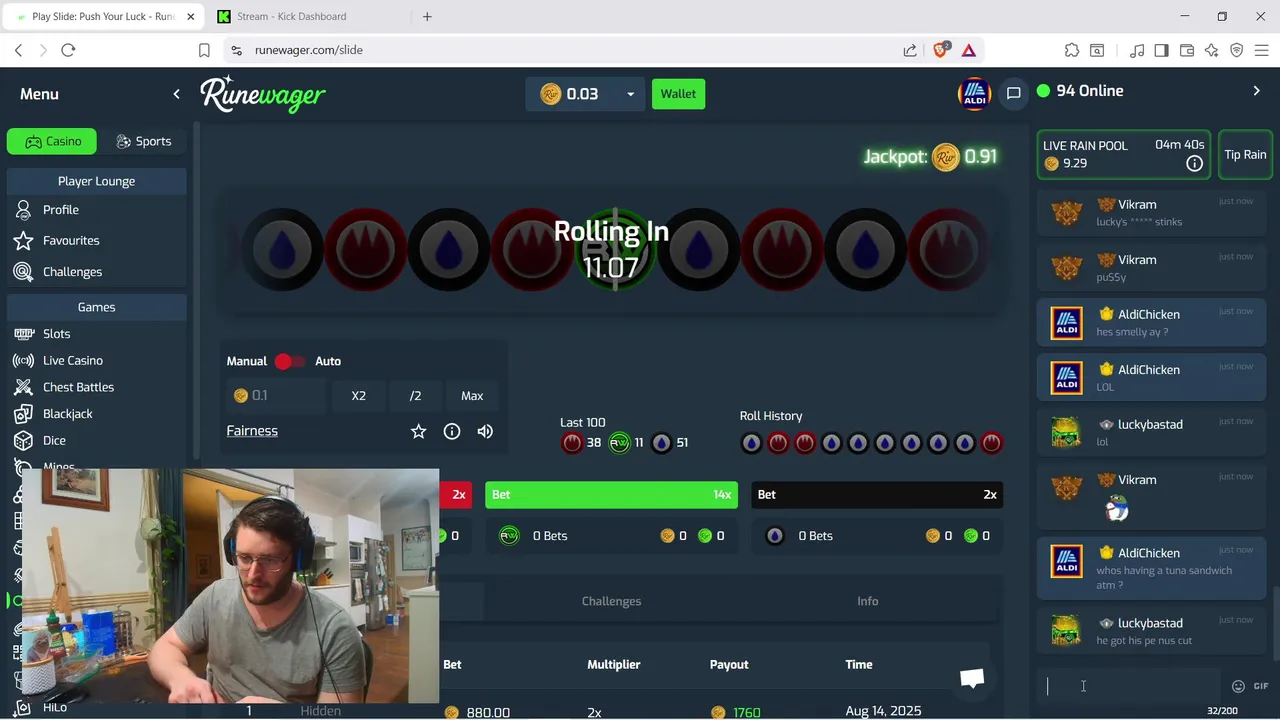Screen dimensions: 1280x720
Task: Show the browser sidebar panel icon
Action: click(1161, 50)
